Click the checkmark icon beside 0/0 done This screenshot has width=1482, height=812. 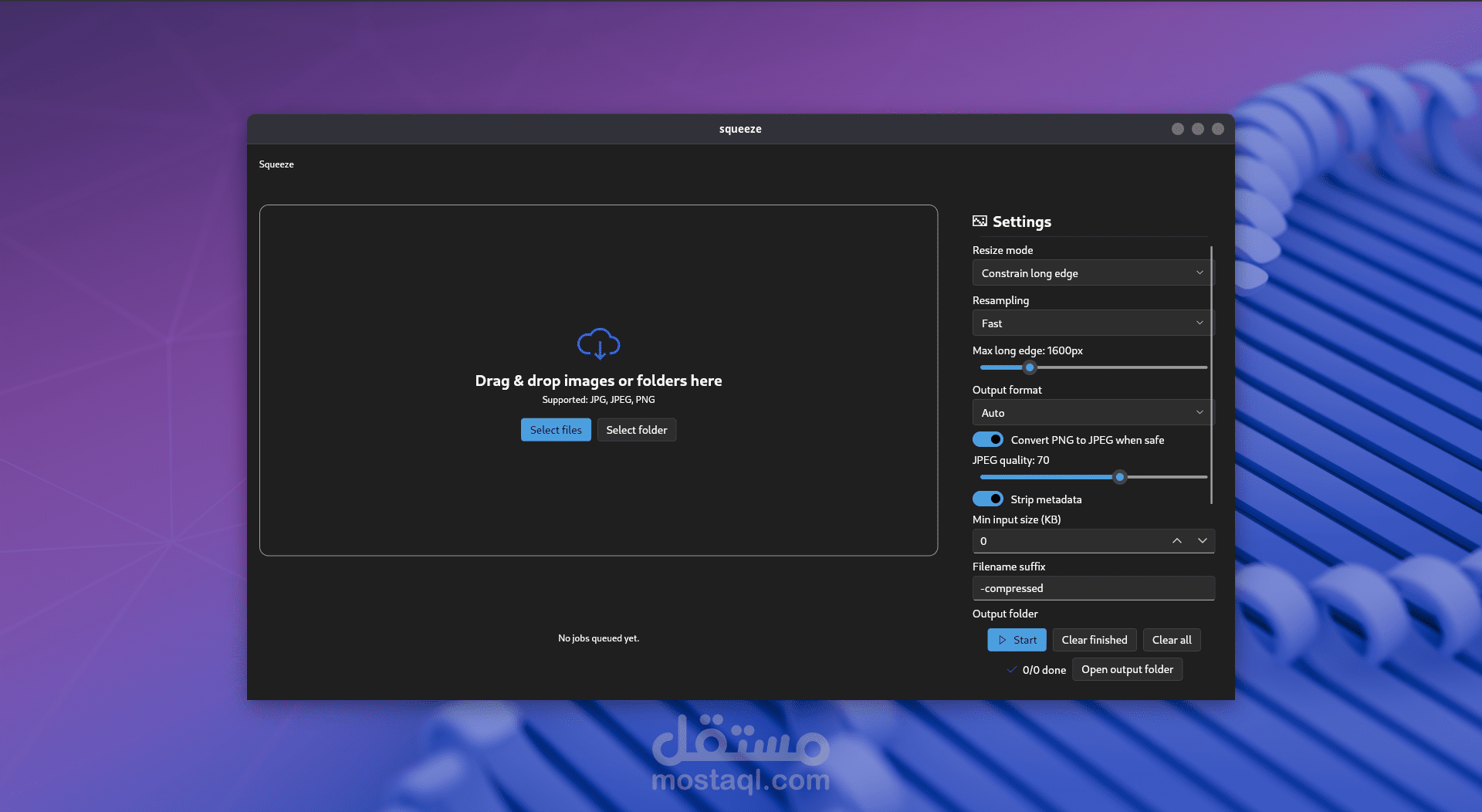tap(1011, 670)
